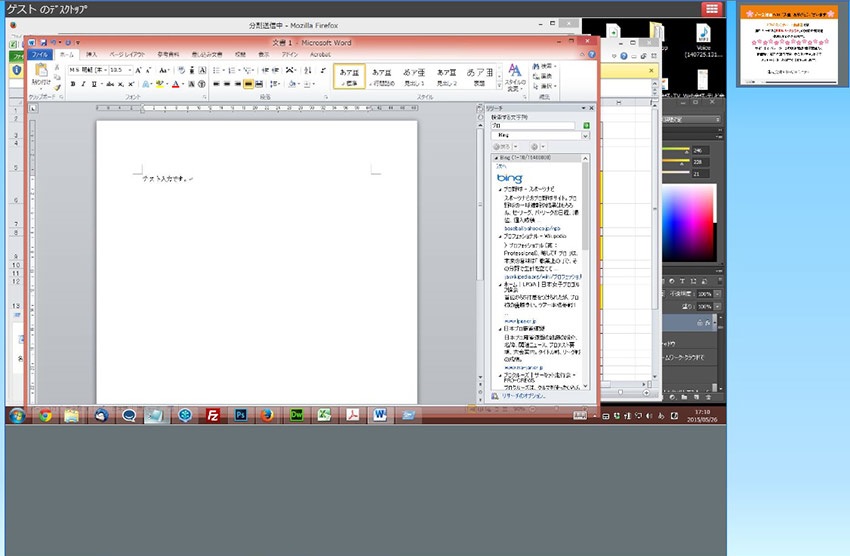Apply Bold formatting in Word
The width and height of the screenshot is (850, 556).
[73, 84]
